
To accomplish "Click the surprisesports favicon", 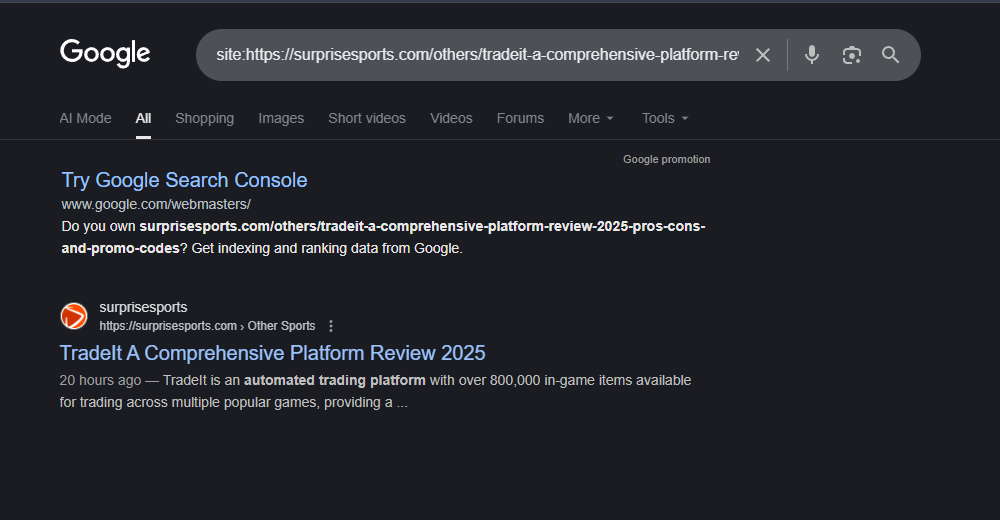I will [74, 316].
